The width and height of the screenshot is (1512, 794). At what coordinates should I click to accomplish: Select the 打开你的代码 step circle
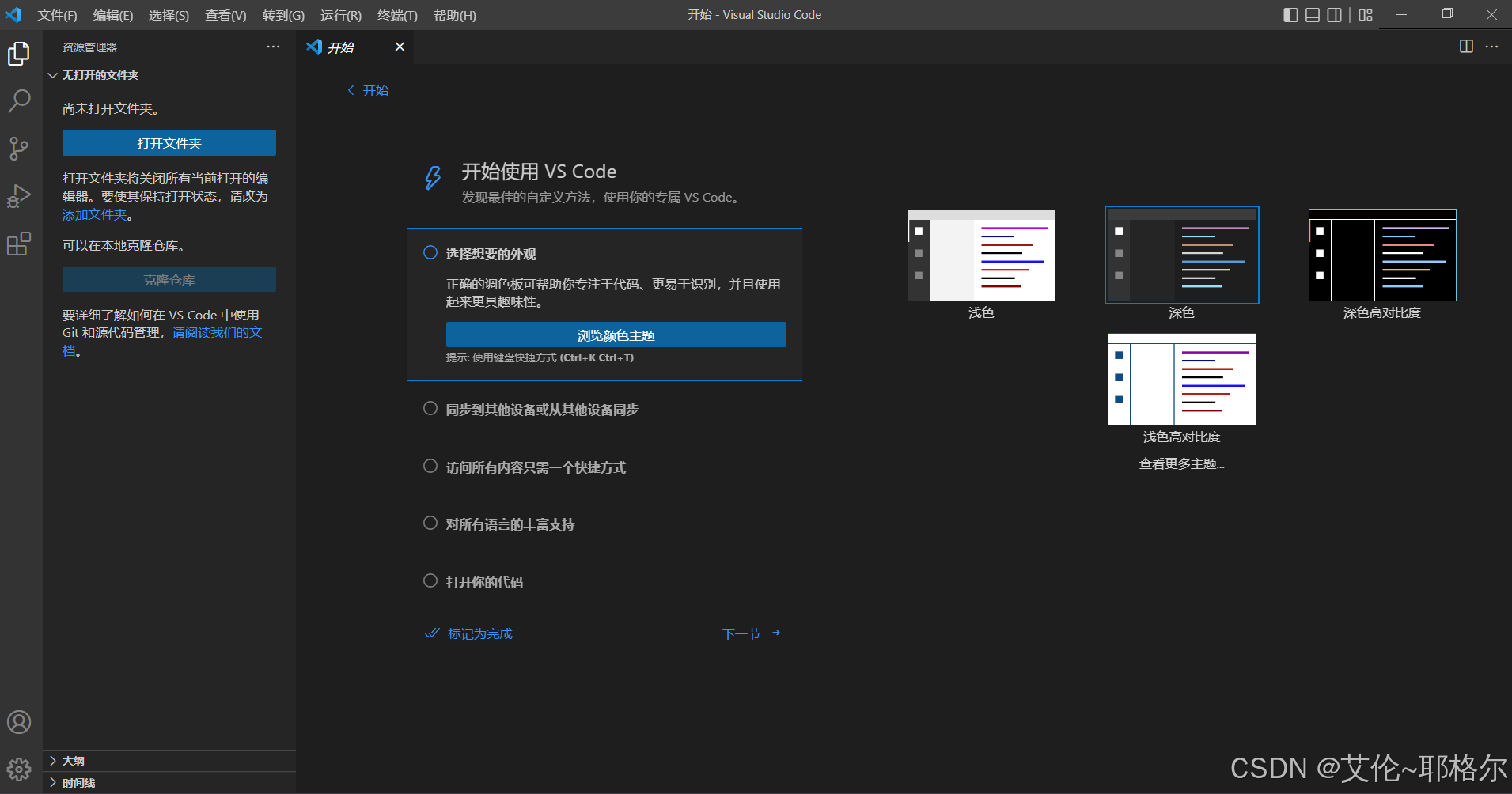430,580
